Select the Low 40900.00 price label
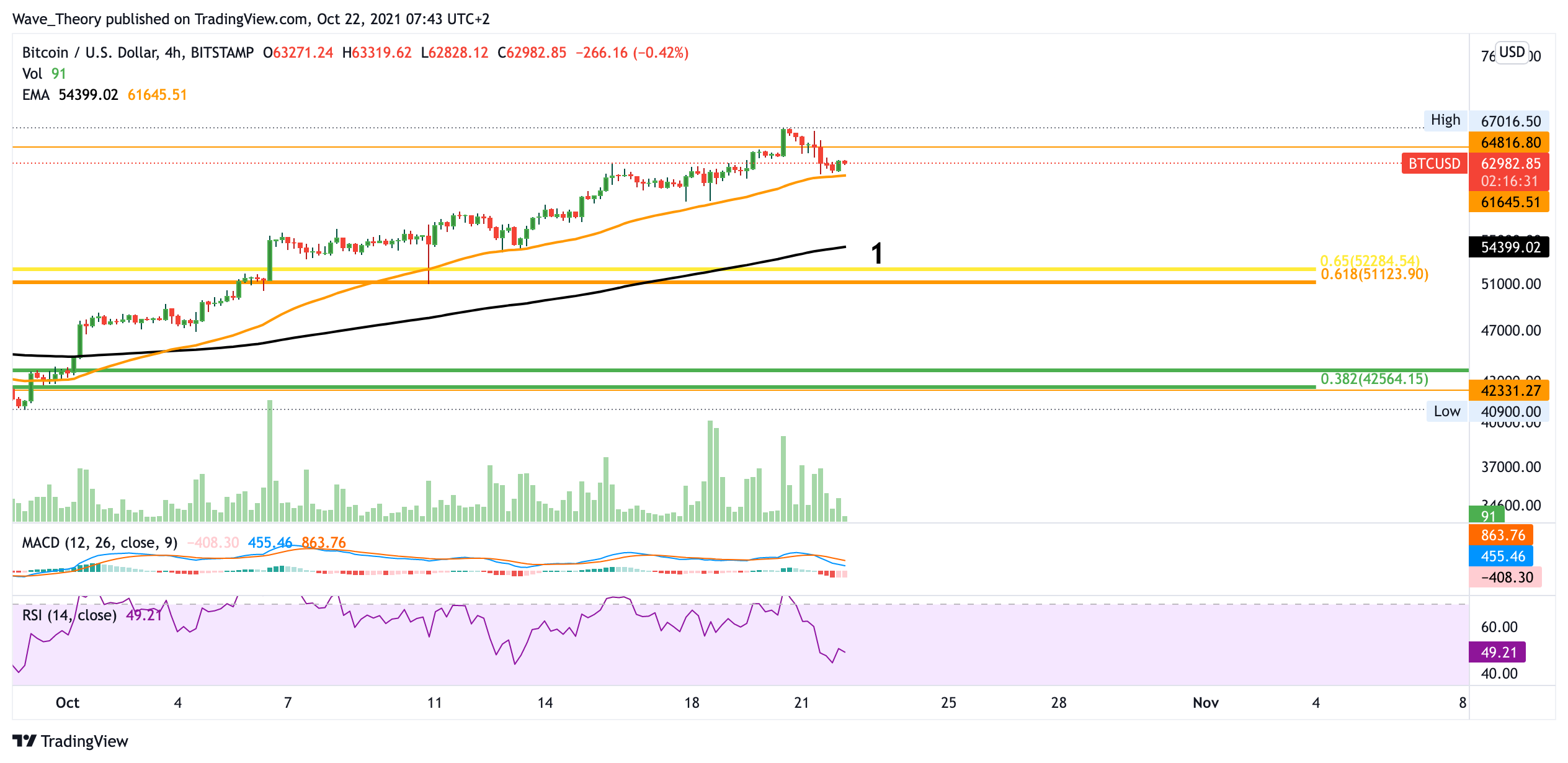The width and height of the screenshot is (1568, 763). point(1510,411)
